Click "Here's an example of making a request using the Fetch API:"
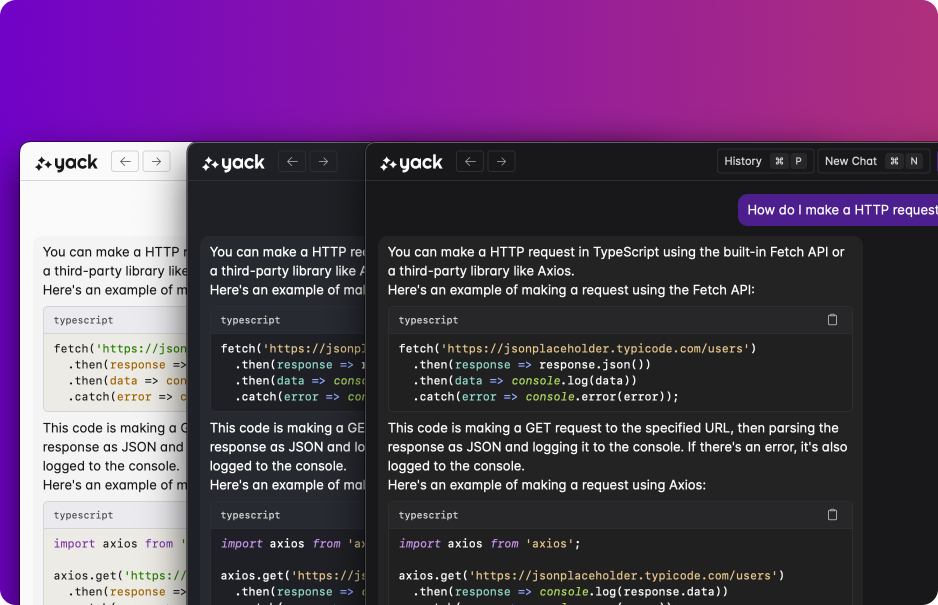Image resolution: width=938 pixels, height=605 pixels. click(571, 290)
